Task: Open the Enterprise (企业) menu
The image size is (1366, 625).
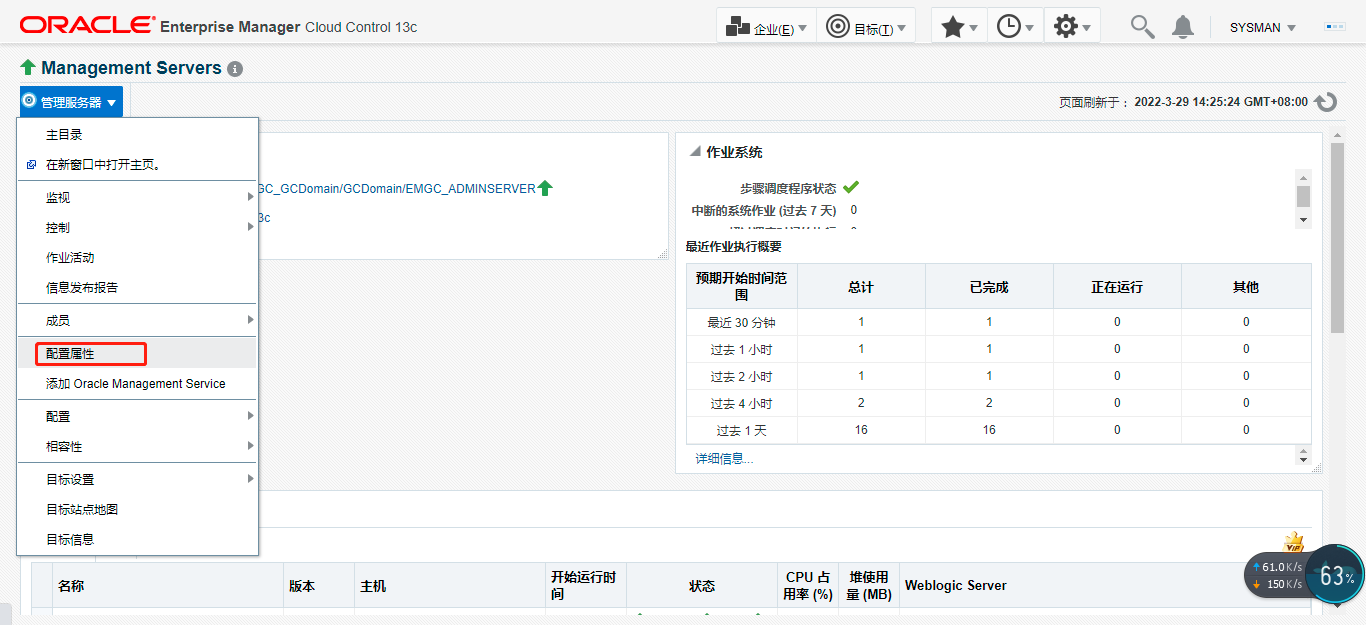Action: tap(766, 27)
